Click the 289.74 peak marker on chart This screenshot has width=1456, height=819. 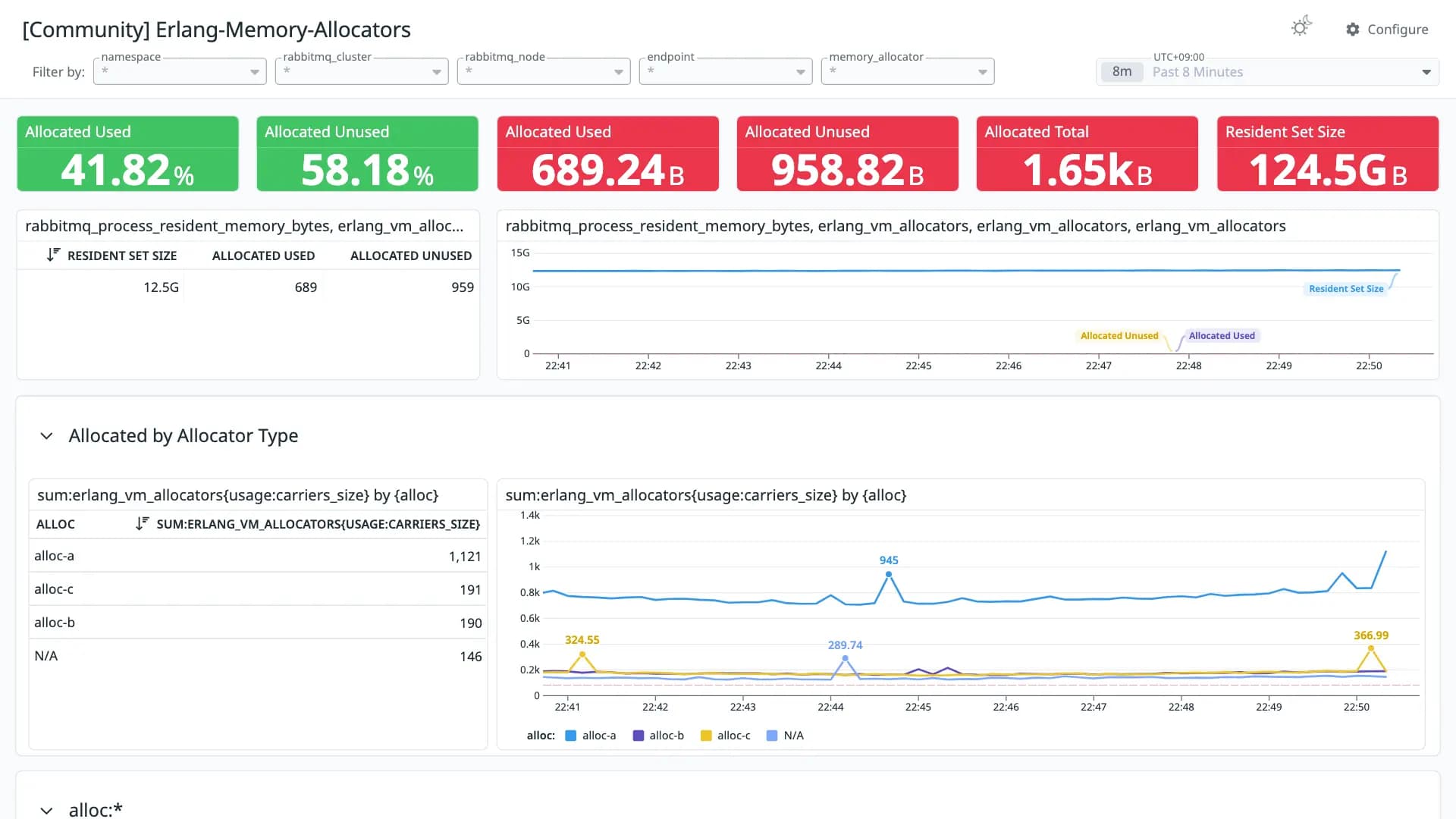pyautogui.click(x=845, y=658)
